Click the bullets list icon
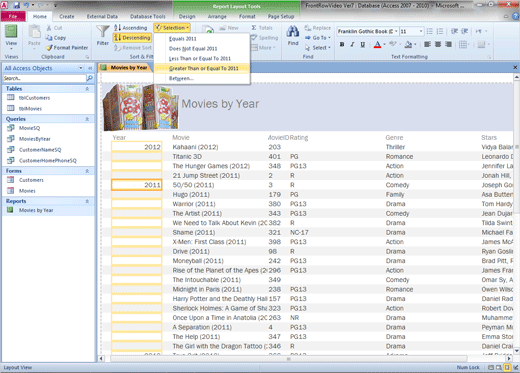Viewport: 520px width, 373px height. pyautogui.click(x=430, y=31)
